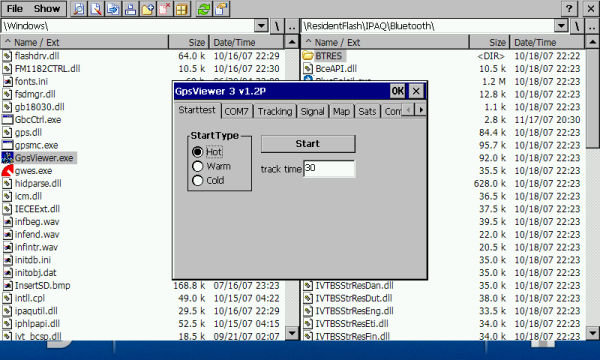Click the help question mark button

[569, 8]
